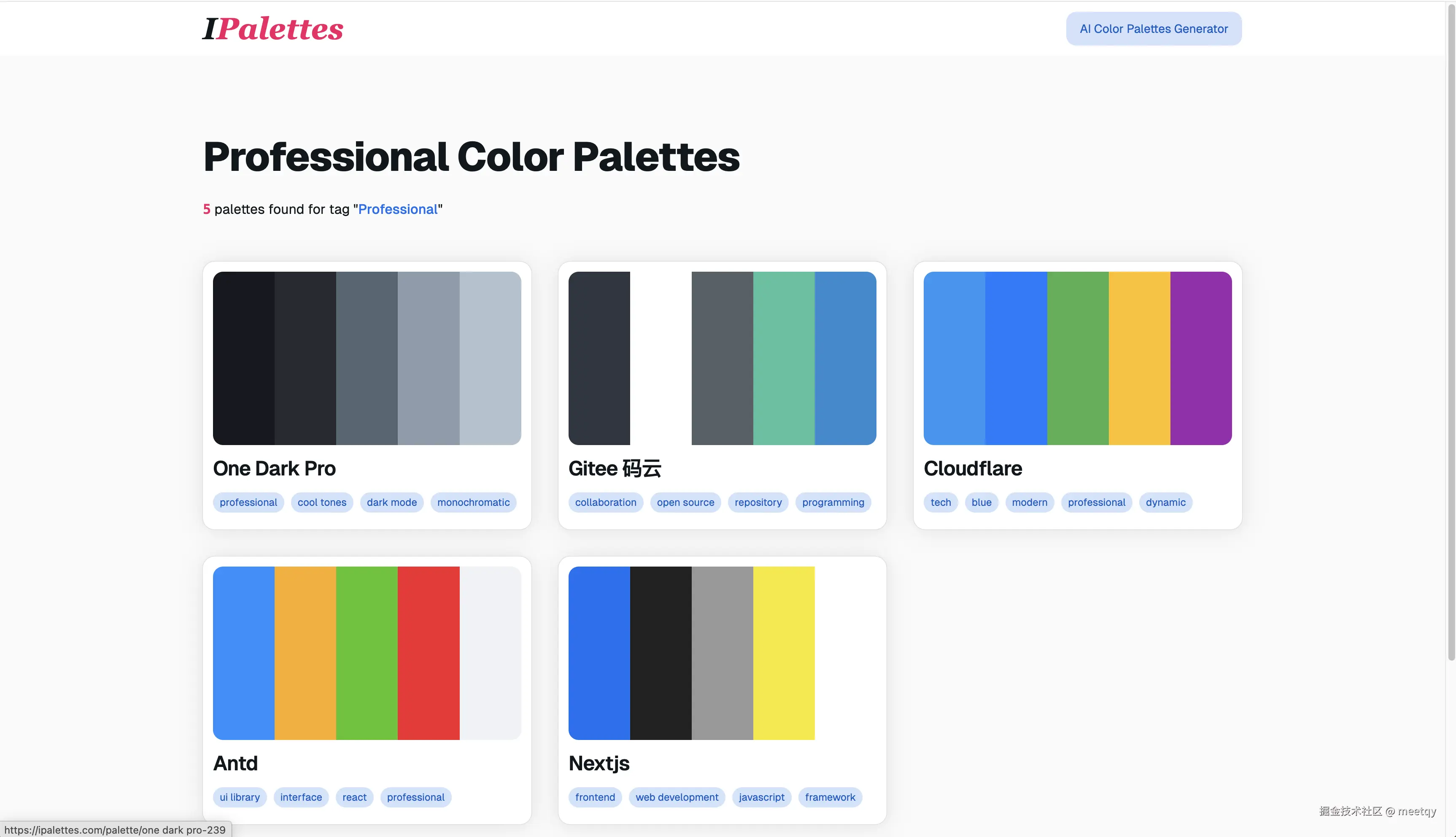Click the IPalettes logo
This screenshot has height=837, width=1456.
272,29
